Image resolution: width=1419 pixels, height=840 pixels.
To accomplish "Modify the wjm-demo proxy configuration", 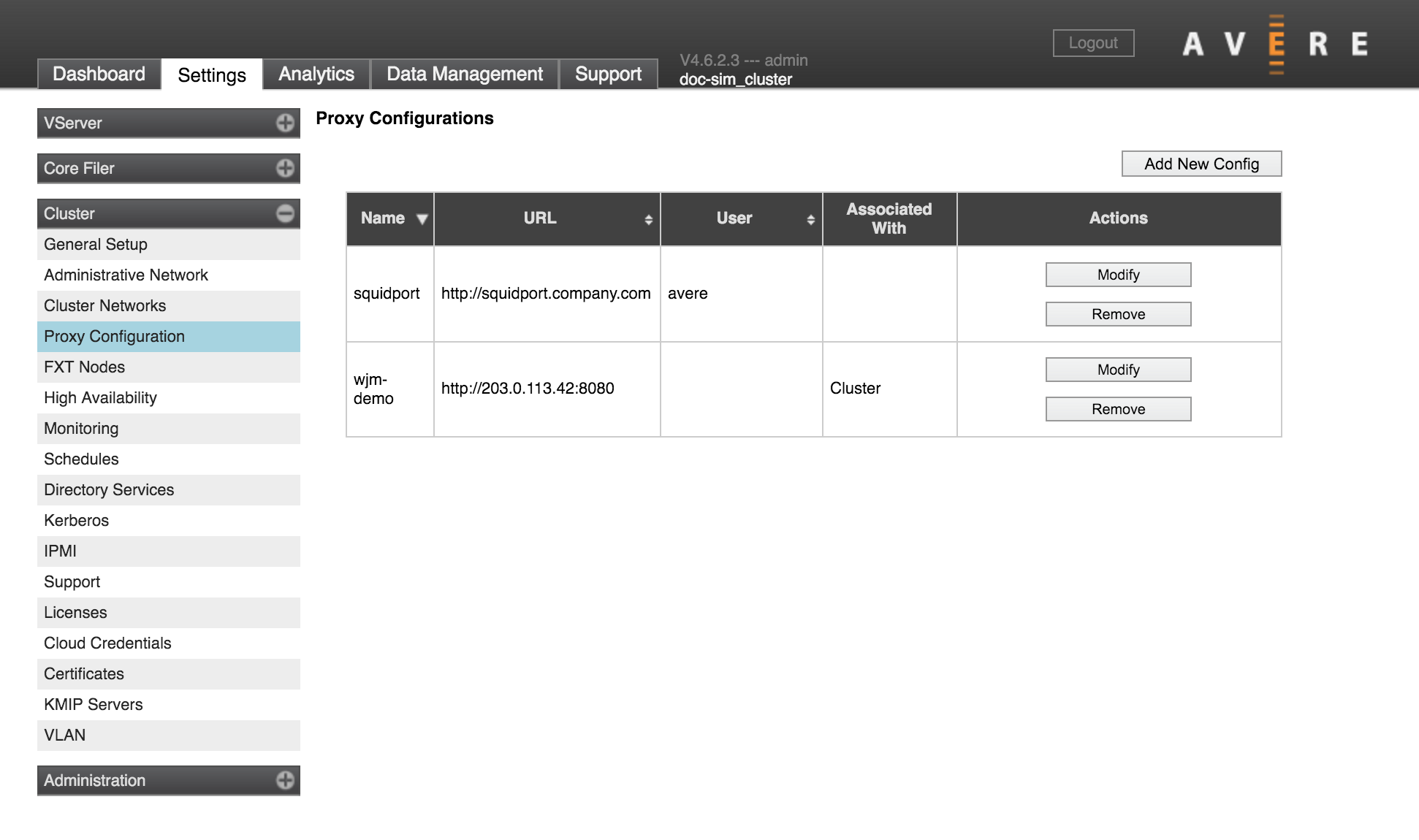I will click(1118, 370).
